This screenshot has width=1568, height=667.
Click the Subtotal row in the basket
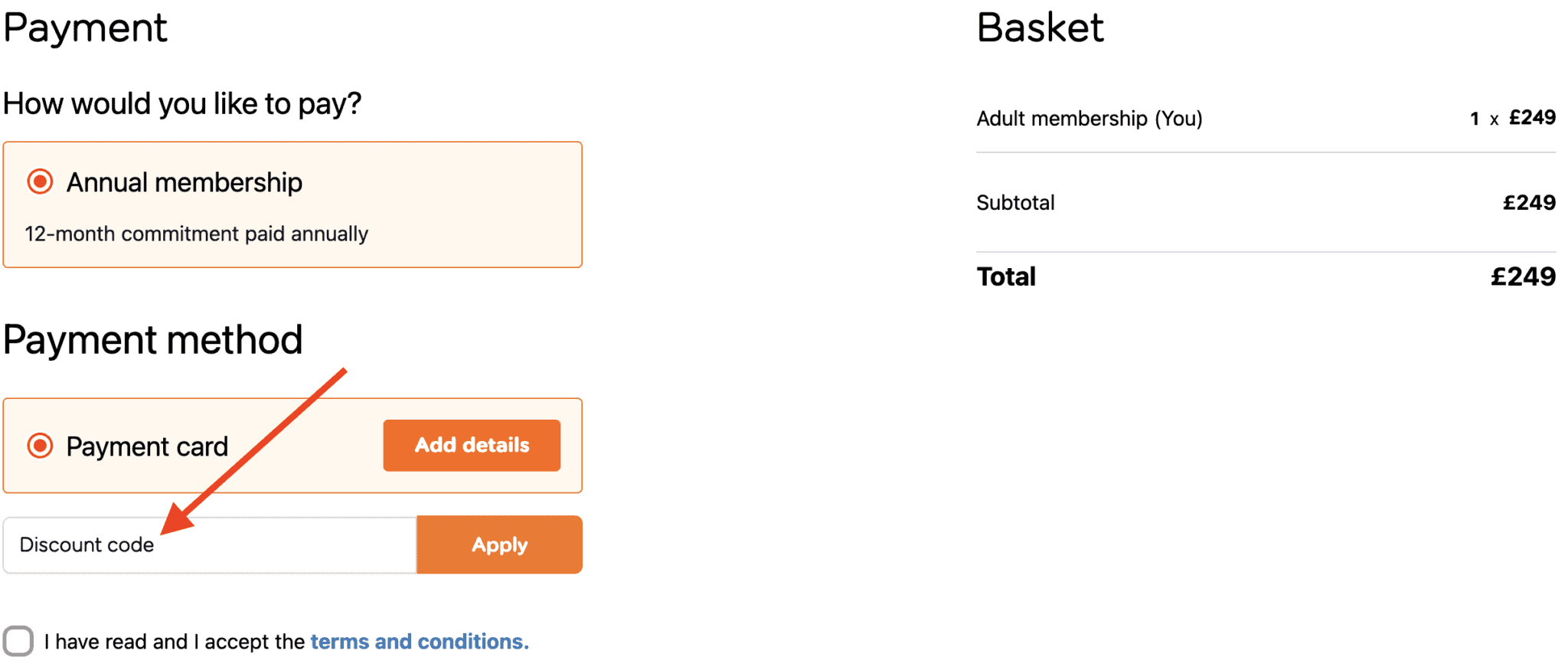click(1015, 202)
